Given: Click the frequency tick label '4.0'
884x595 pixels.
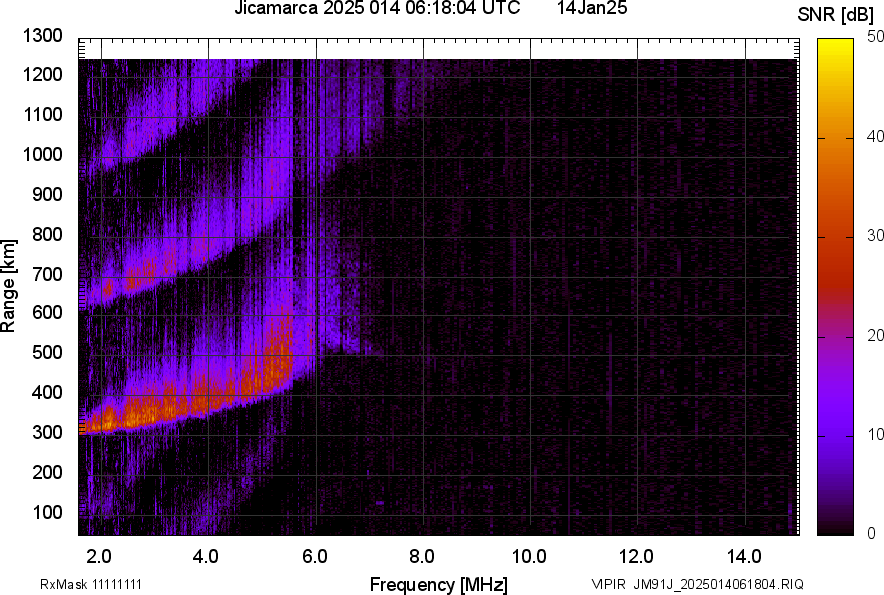Looking at the screenshot, I should pos(205,557).
